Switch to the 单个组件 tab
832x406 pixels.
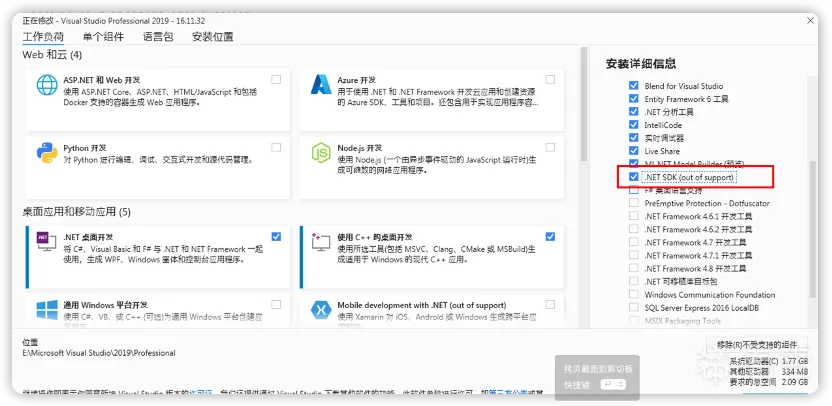click(x=103, y=37)
